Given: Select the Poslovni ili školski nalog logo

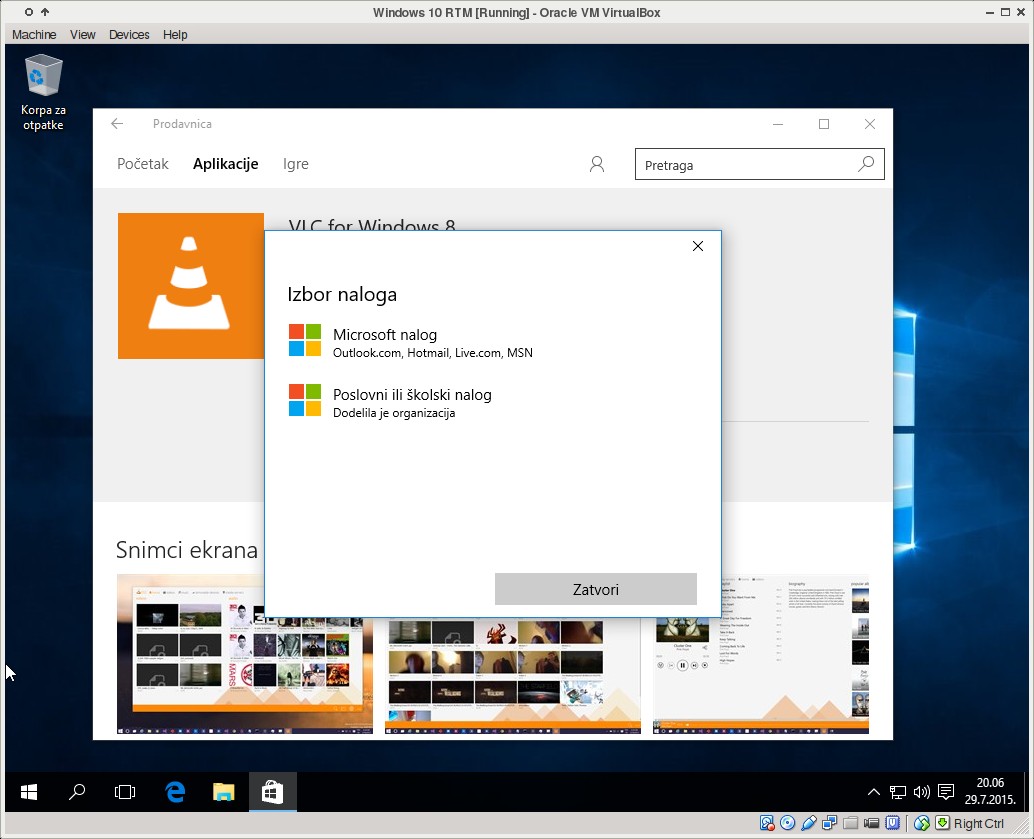Looking at the screenshot, I should point(305,400).
